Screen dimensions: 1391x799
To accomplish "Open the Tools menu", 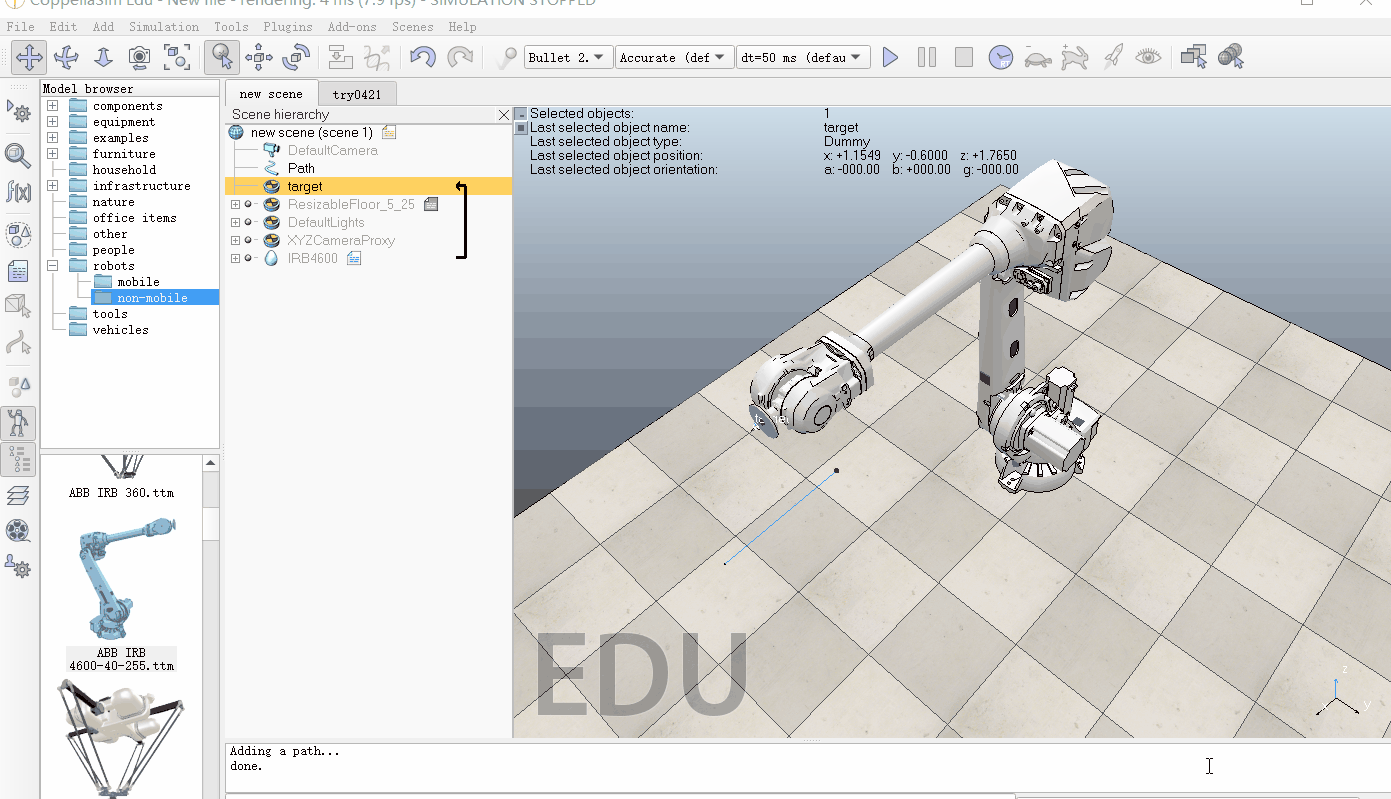I will tap(231, 27).
